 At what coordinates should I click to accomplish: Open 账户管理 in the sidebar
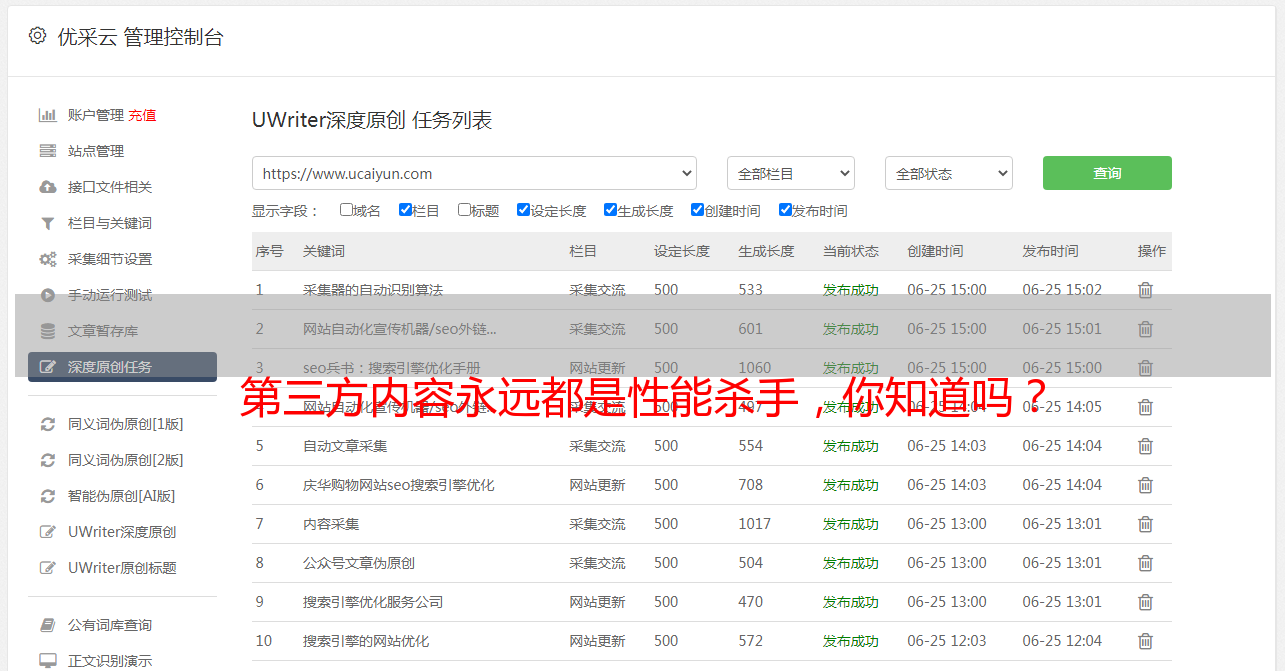pos(96,115)
